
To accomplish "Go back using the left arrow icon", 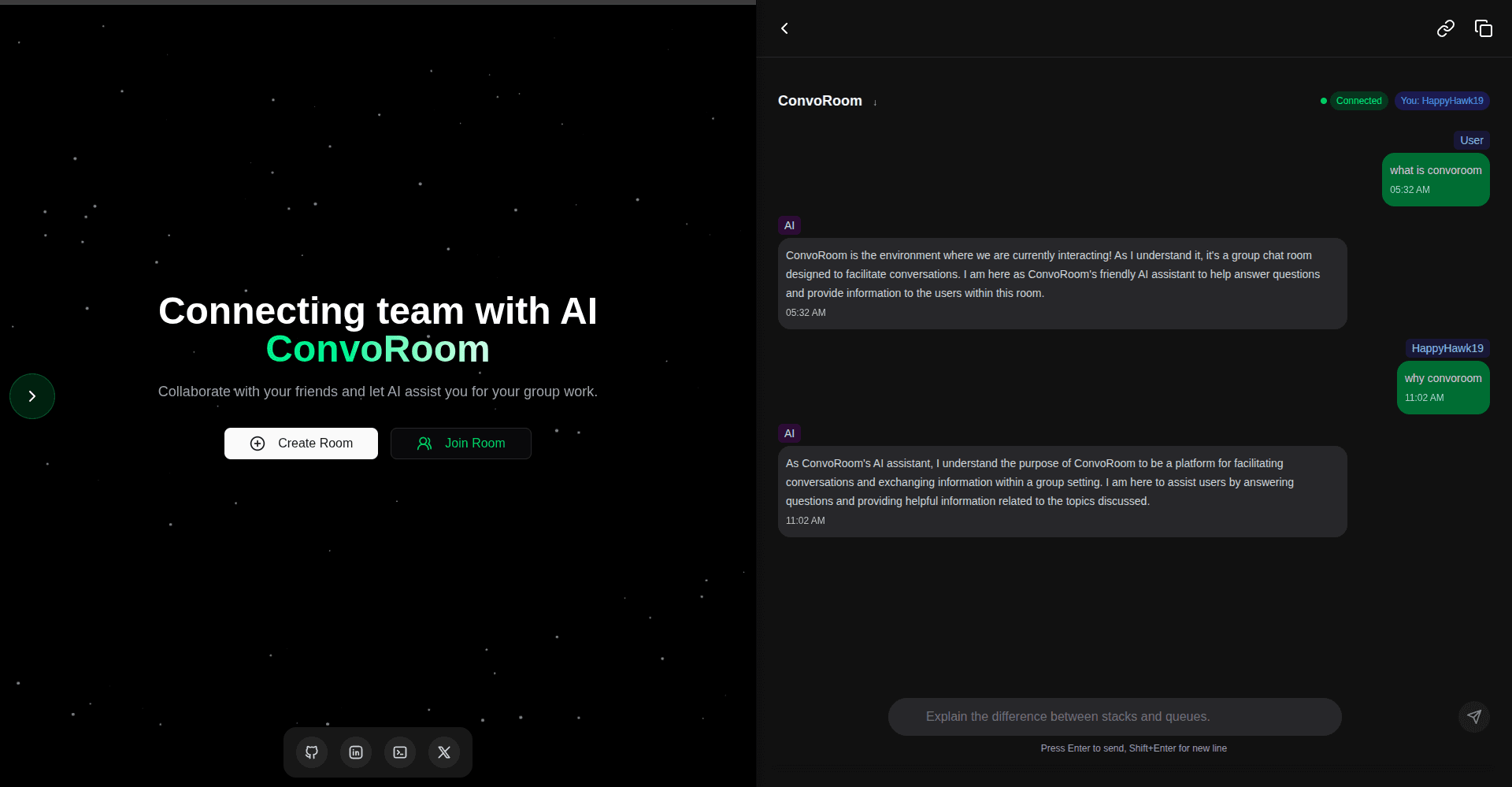I will [785, 28].
